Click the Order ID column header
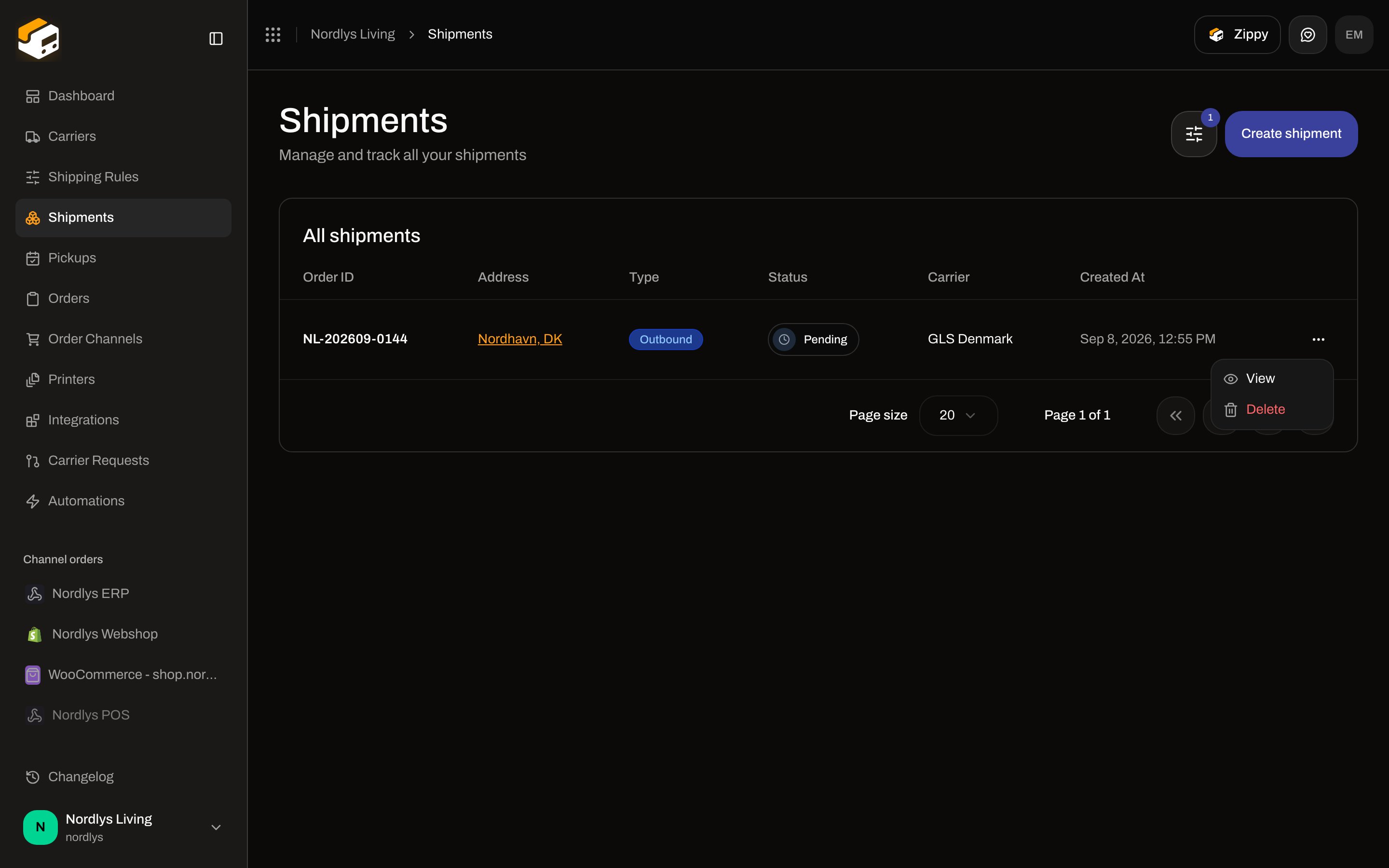The height and width of the screenshot is (868, 1389). tap(328, 277)
